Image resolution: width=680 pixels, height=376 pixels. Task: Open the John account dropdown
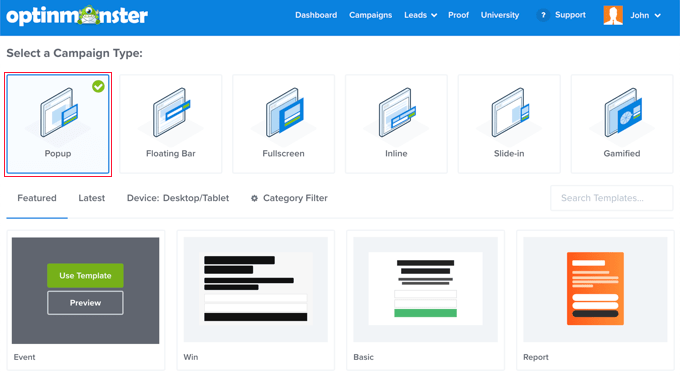tap(645, 15)
